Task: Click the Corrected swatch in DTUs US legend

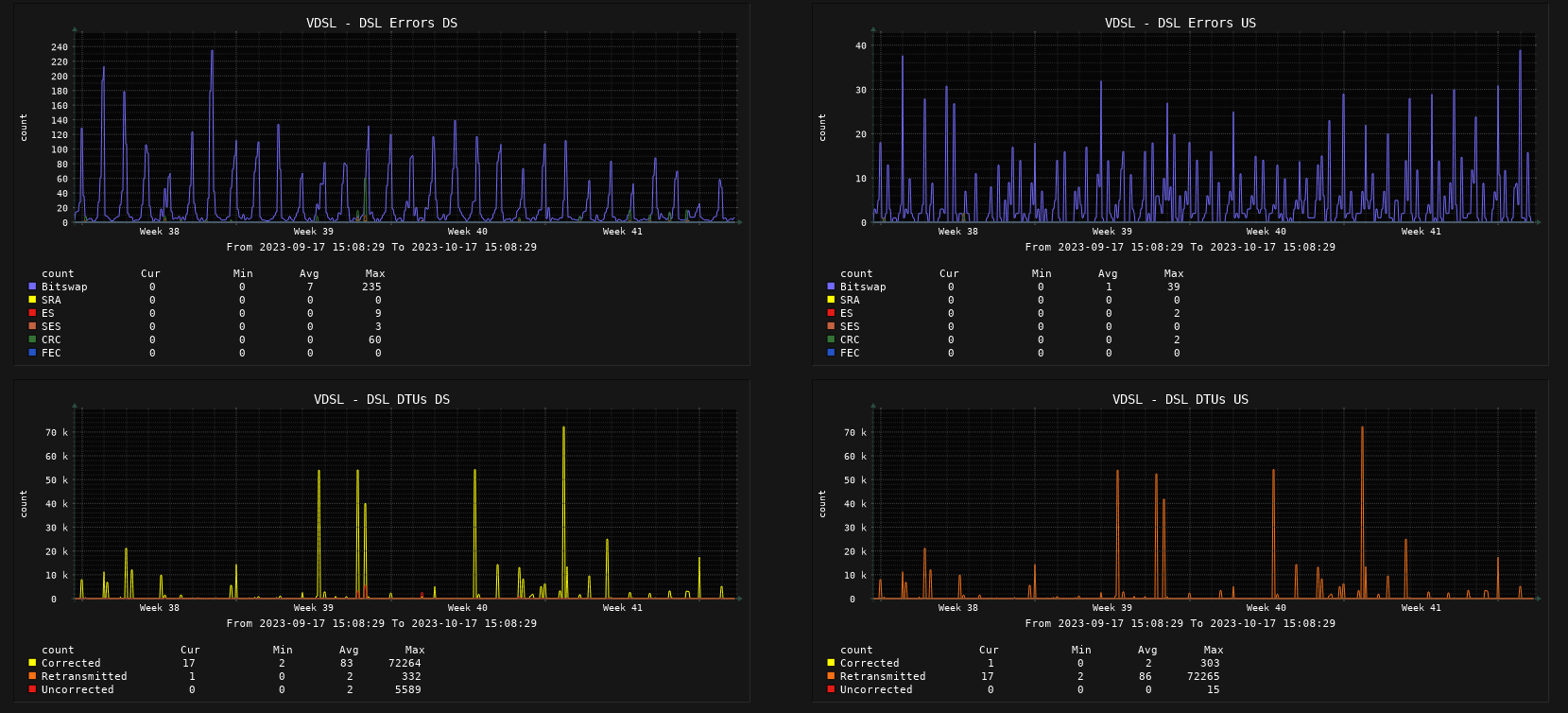Action: [831, 662]
